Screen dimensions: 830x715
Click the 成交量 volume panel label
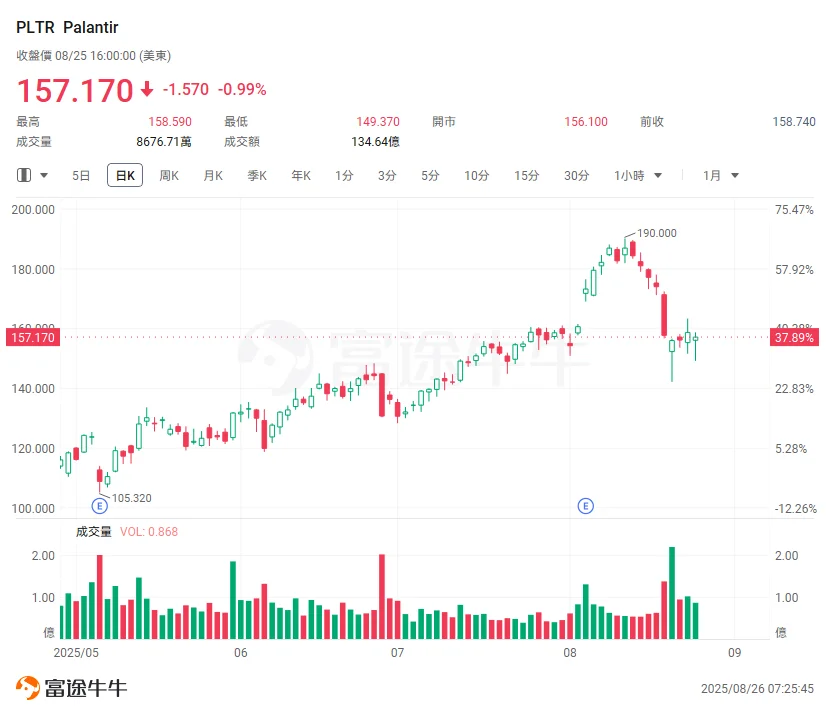click(x=94, y=532)
